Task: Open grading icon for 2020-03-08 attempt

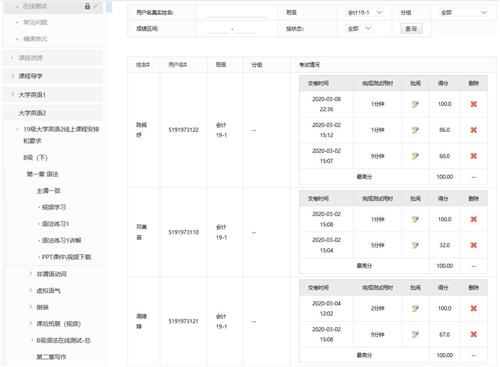Action: click(x=415, y=104)
